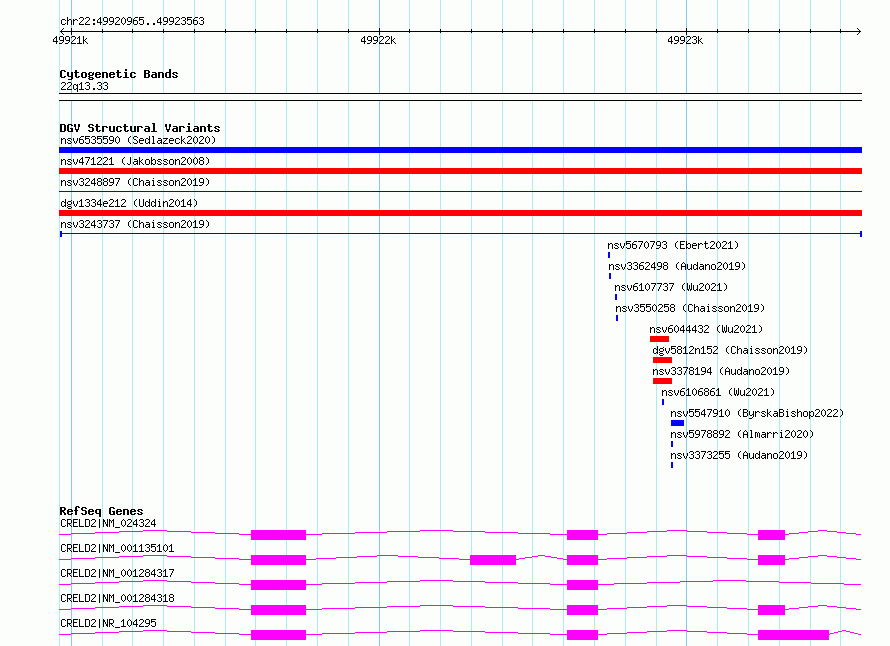Click gene label CRELD2|NM_024324
Screen dimensions: 890x646
108,523
